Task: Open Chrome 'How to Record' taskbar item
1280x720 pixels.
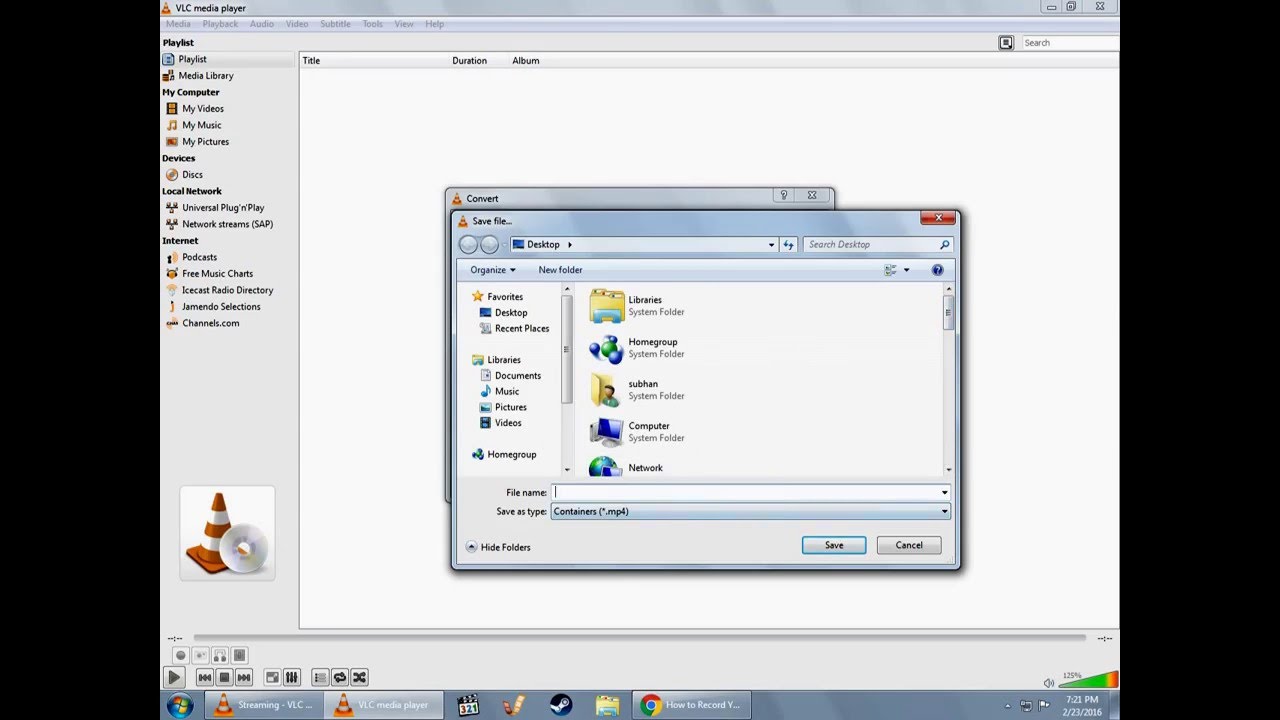Action: pos(692,705)
